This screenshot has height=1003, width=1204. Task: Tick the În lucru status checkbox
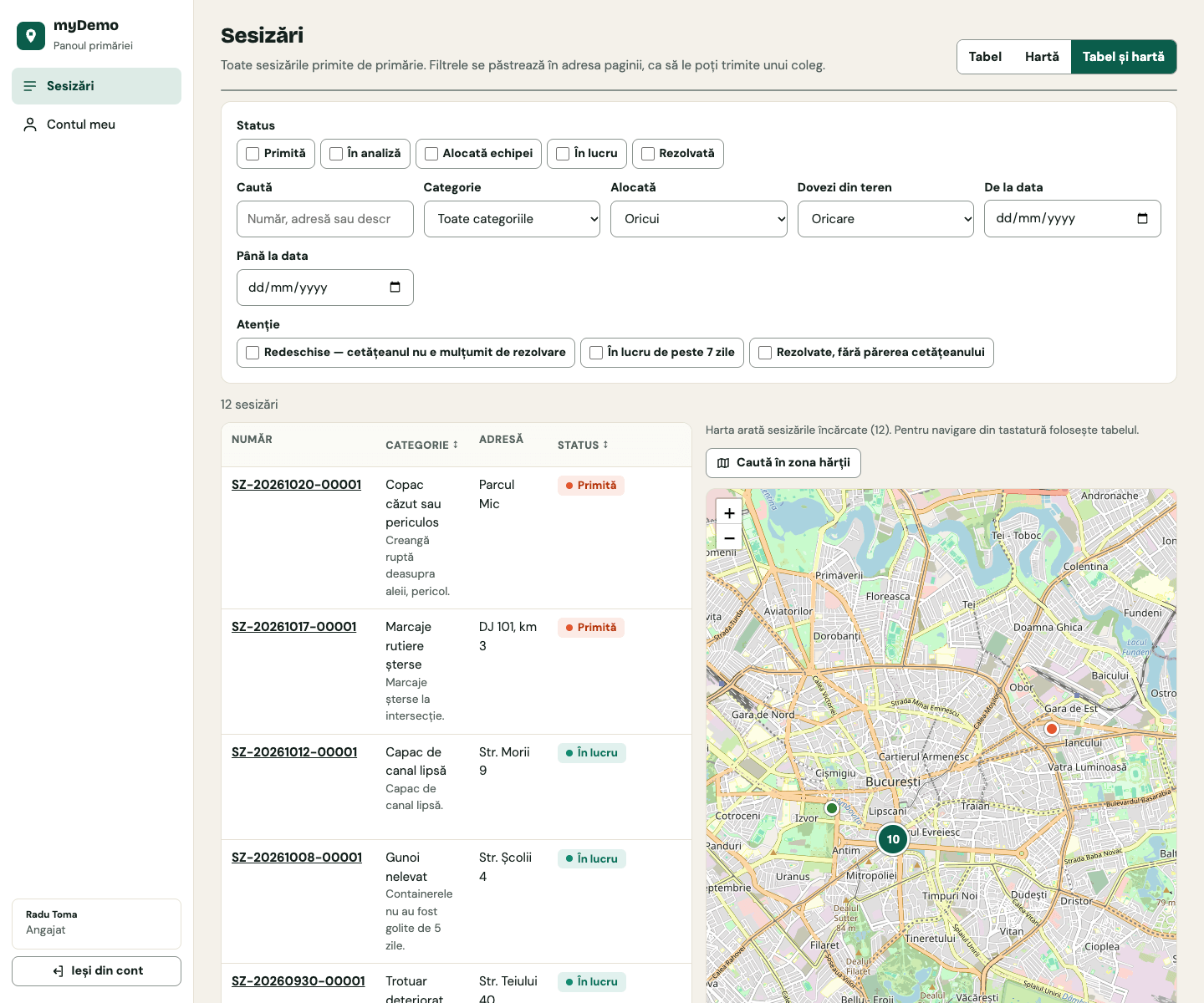tap(563, 154)
